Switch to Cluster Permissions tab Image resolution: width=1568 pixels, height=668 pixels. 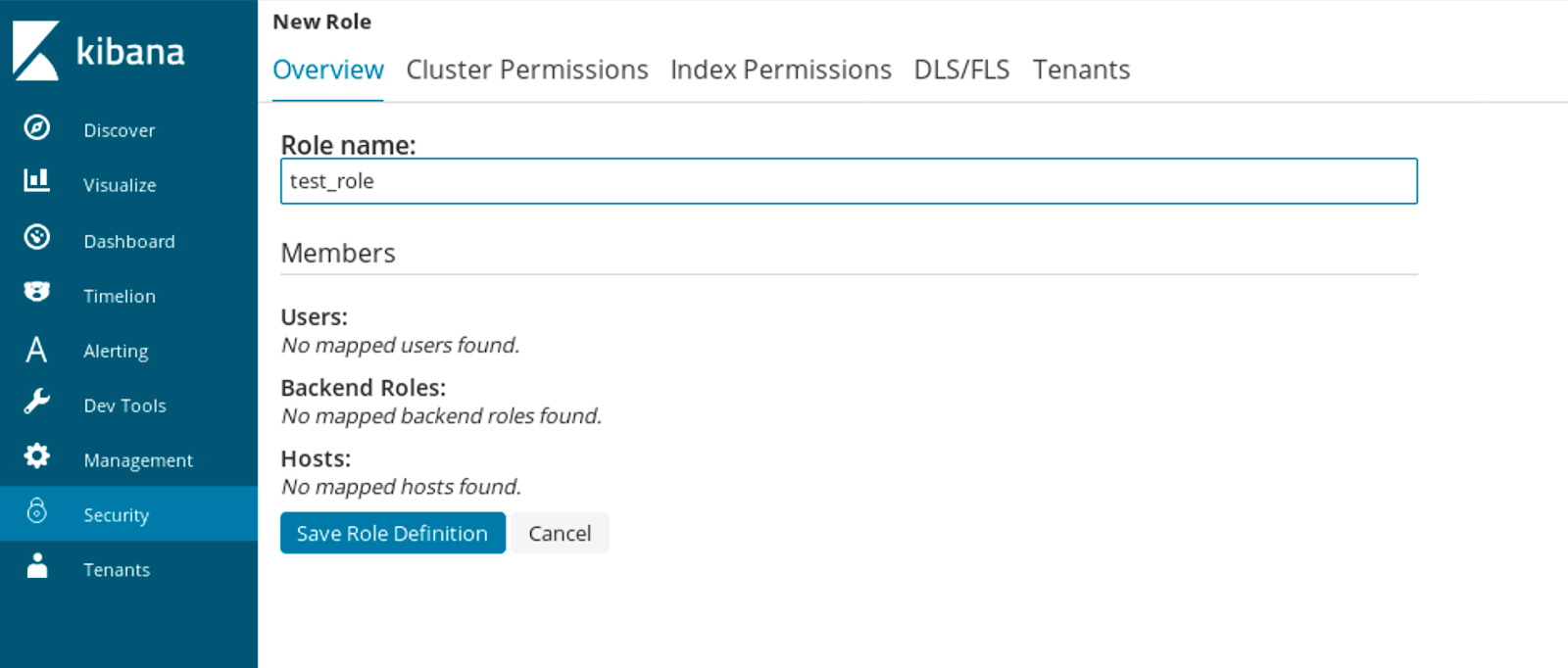tap(527, 70)
